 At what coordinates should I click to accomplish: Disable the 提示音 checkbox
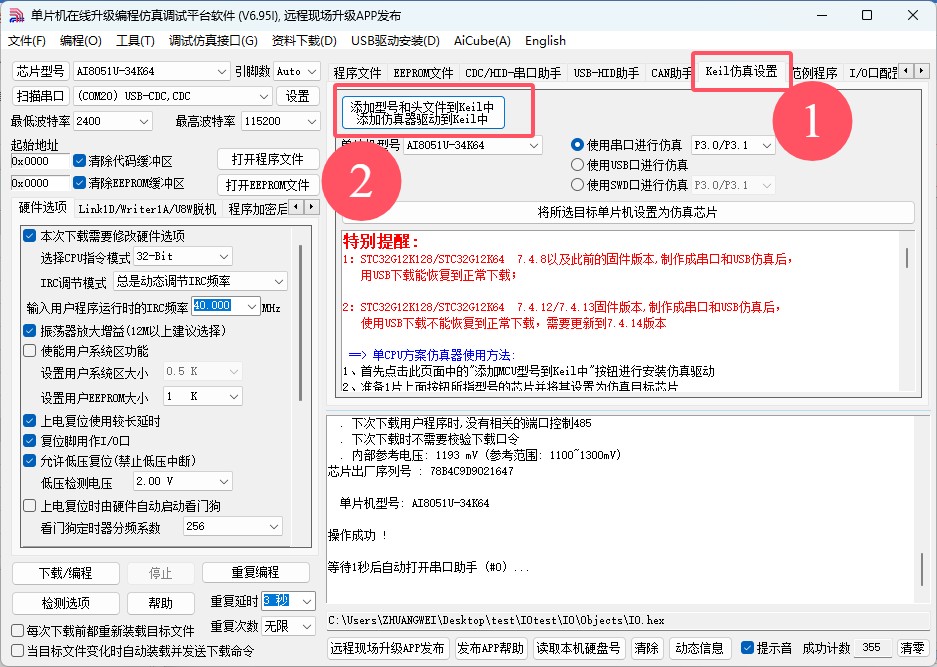[746, 648]
